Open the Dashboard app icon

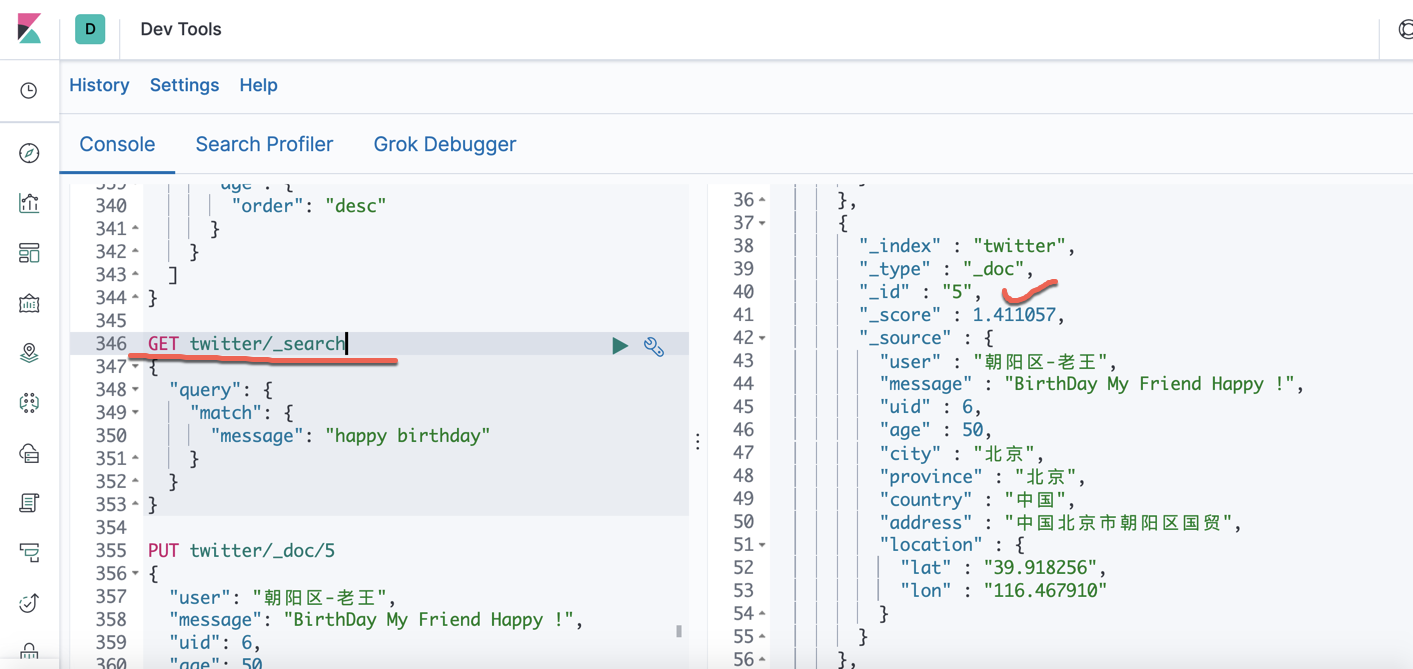[28, 252]
